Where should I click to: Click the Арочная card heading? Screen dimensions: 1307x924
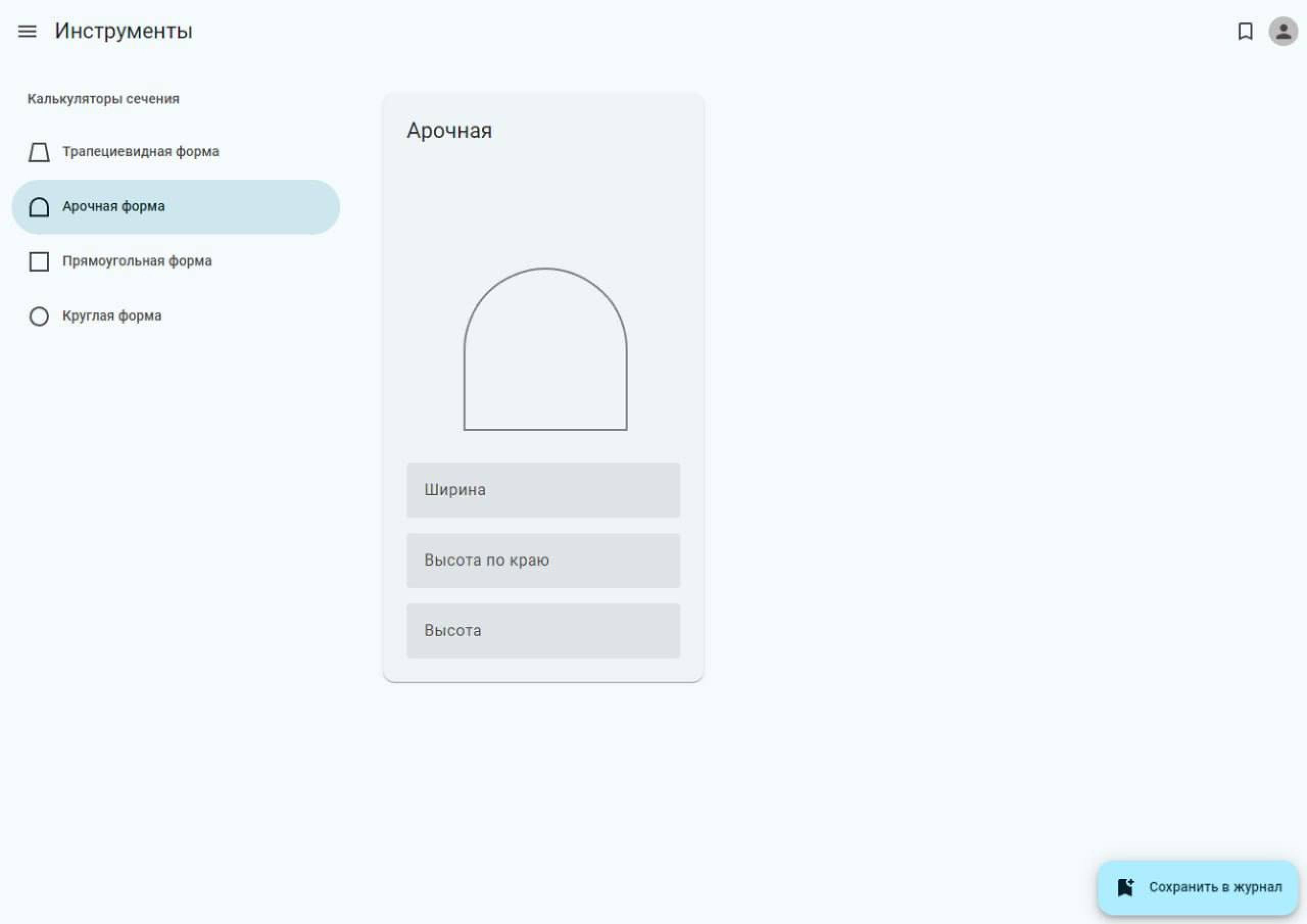pos(449,131)
